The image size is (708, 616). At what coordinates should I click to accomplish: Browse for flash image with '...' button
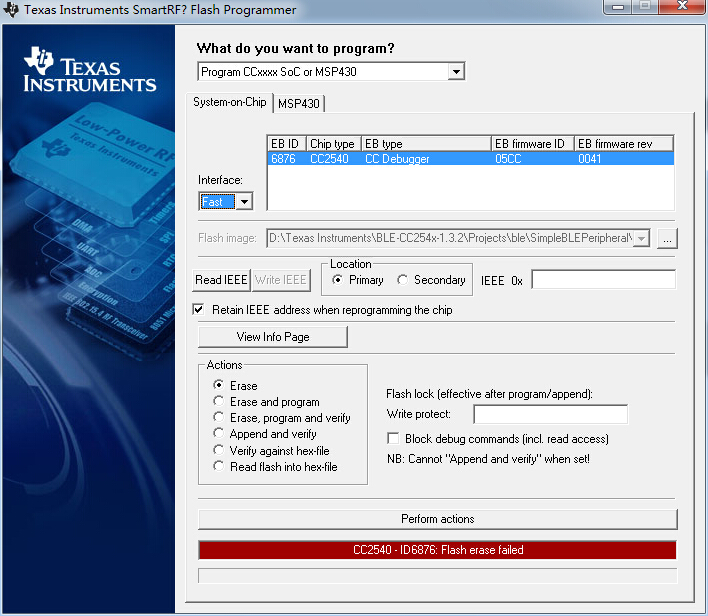click(x=667, y=238)
